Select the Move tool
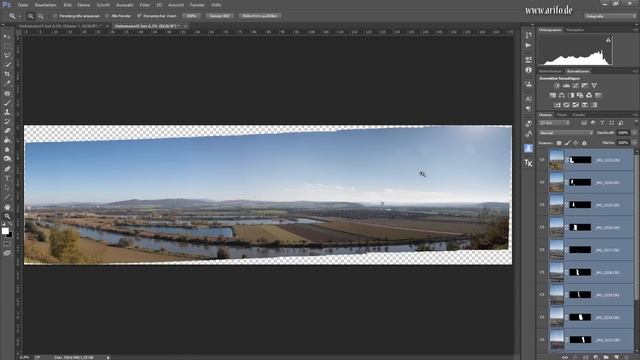This screenshot has height=360, width=640. tap(7, 37)
